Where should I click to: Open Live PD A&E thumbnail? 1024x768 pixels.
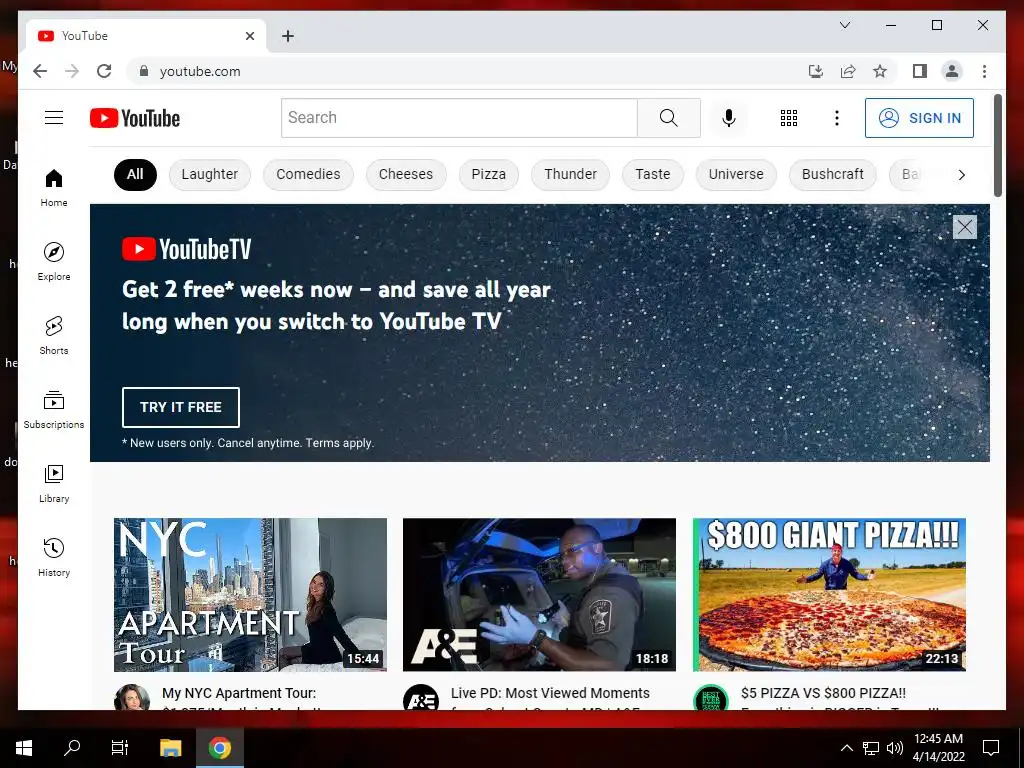coord(539,595)
